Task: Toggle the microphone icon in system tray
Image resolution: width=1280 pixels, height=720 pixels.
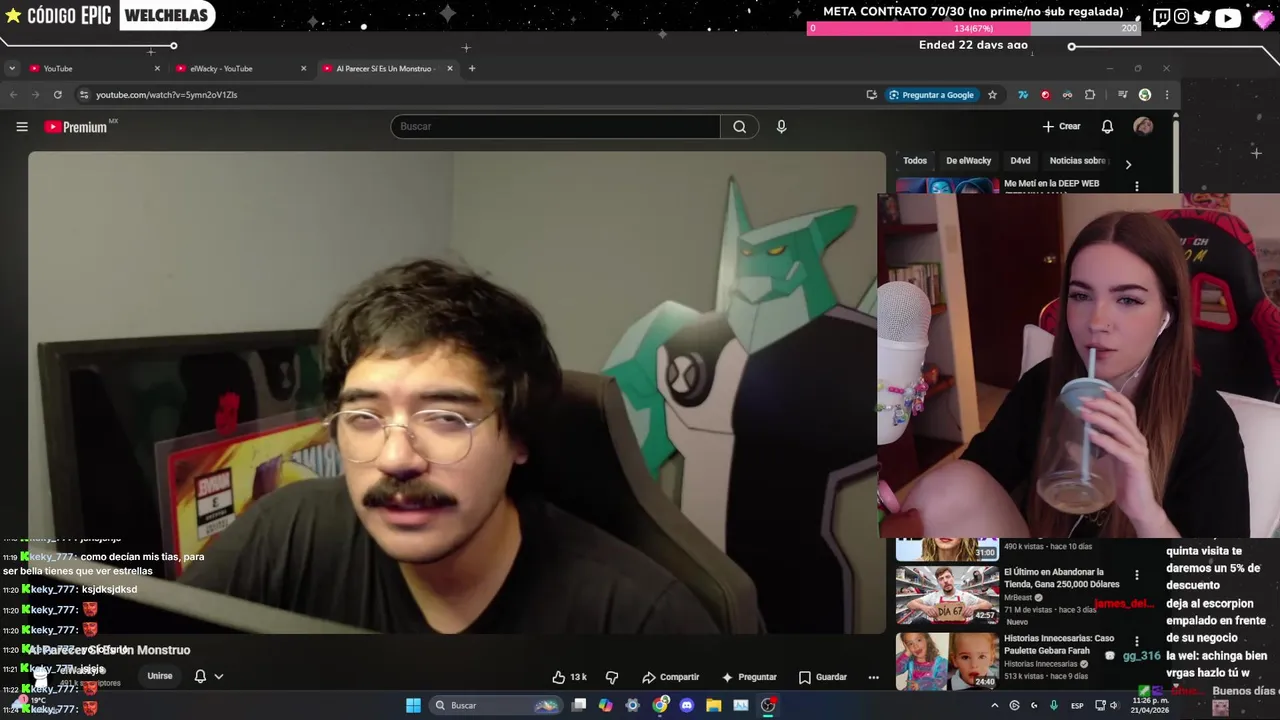Action: [1053, 705]
